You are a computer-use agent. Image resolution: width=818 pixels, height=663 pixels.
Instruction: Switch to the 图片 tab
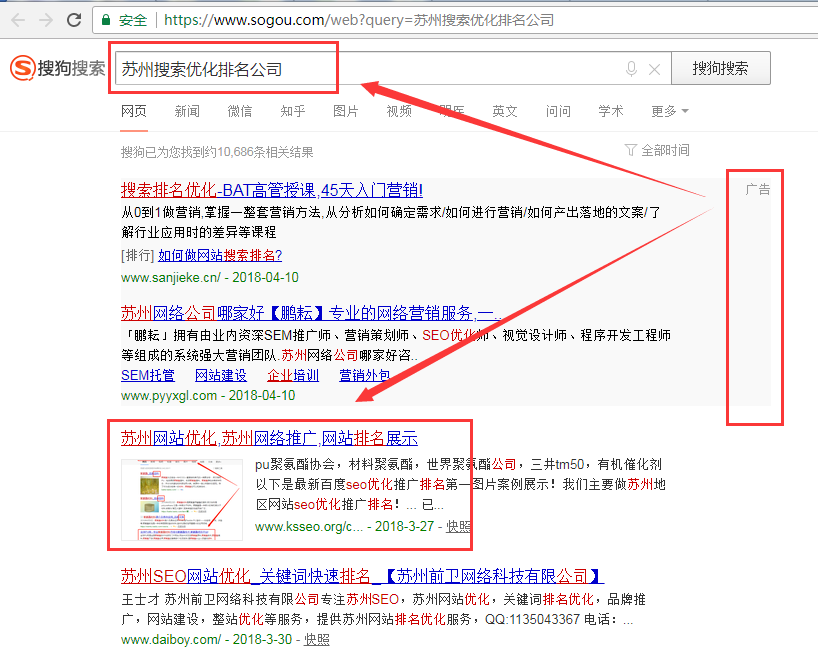pos(346,111)
